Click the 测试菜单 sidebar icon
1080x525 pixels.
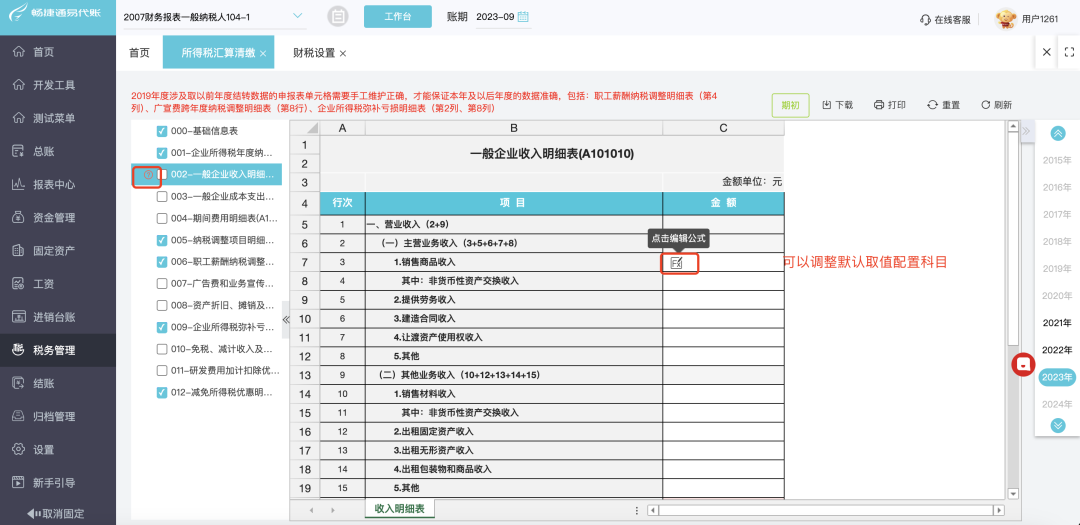[19, 118]
